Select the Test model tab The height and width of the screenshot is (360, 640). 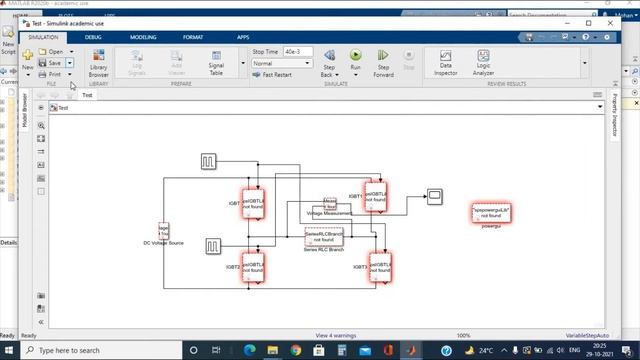[x=87, y=95]
